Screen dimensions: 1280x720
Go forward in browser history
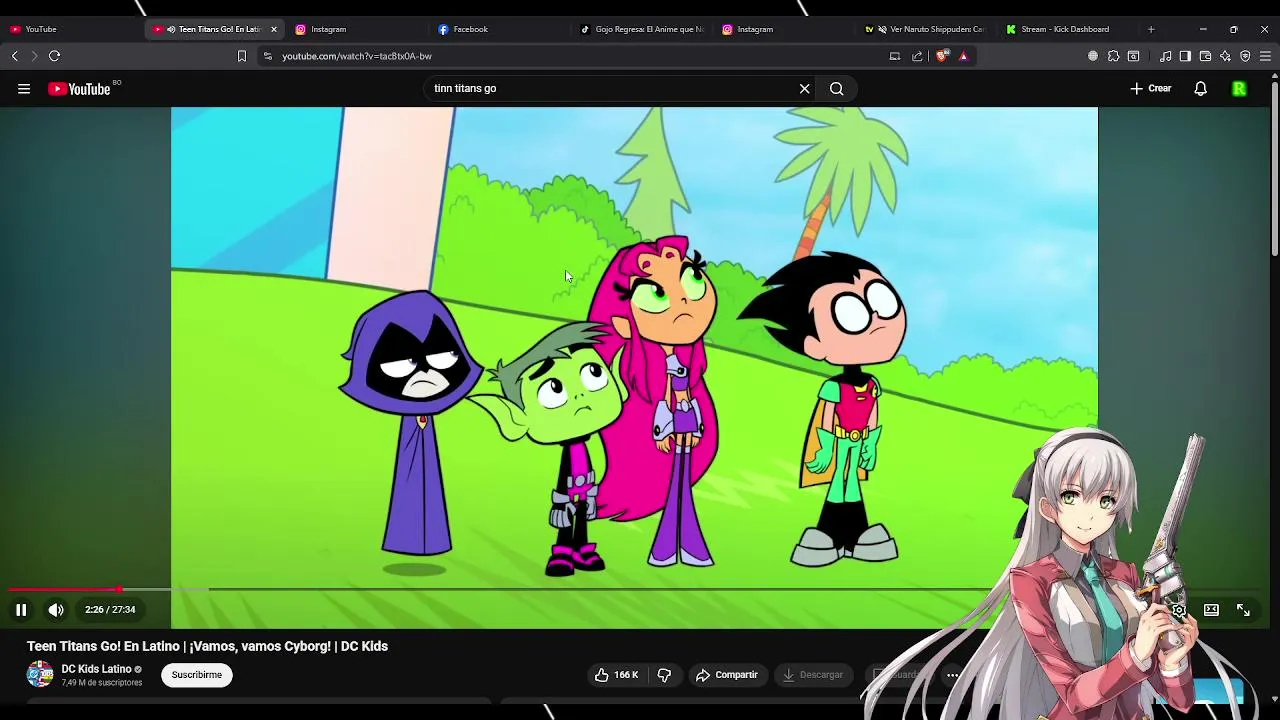point(34,56)
